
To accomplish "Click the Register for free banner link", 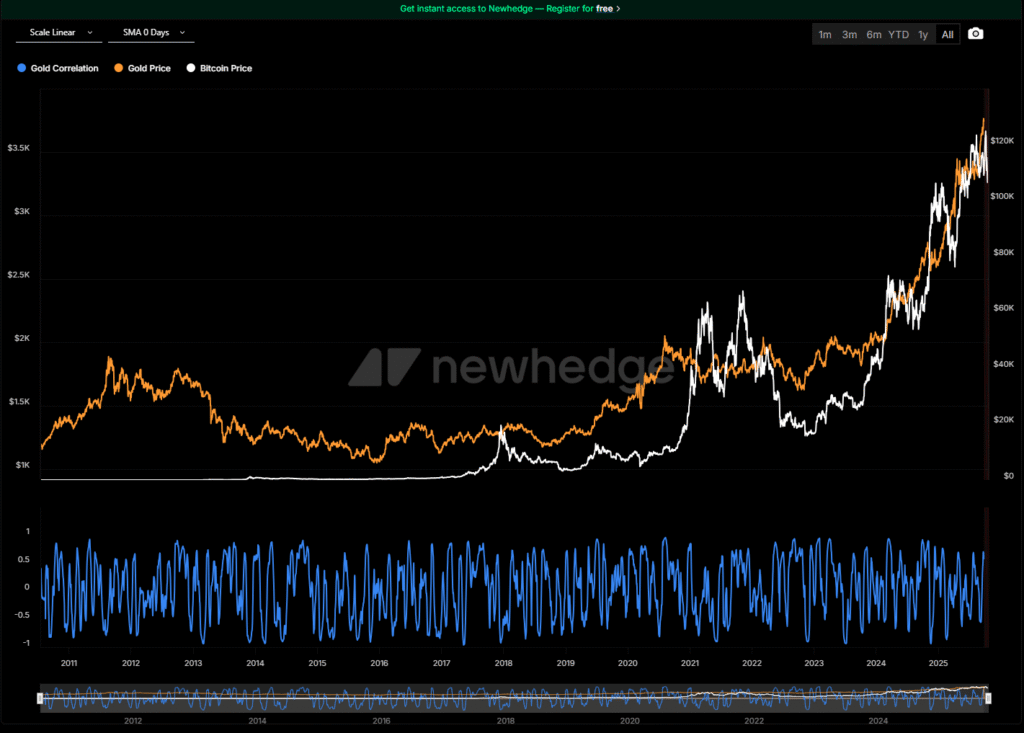I will click(510, 8).
